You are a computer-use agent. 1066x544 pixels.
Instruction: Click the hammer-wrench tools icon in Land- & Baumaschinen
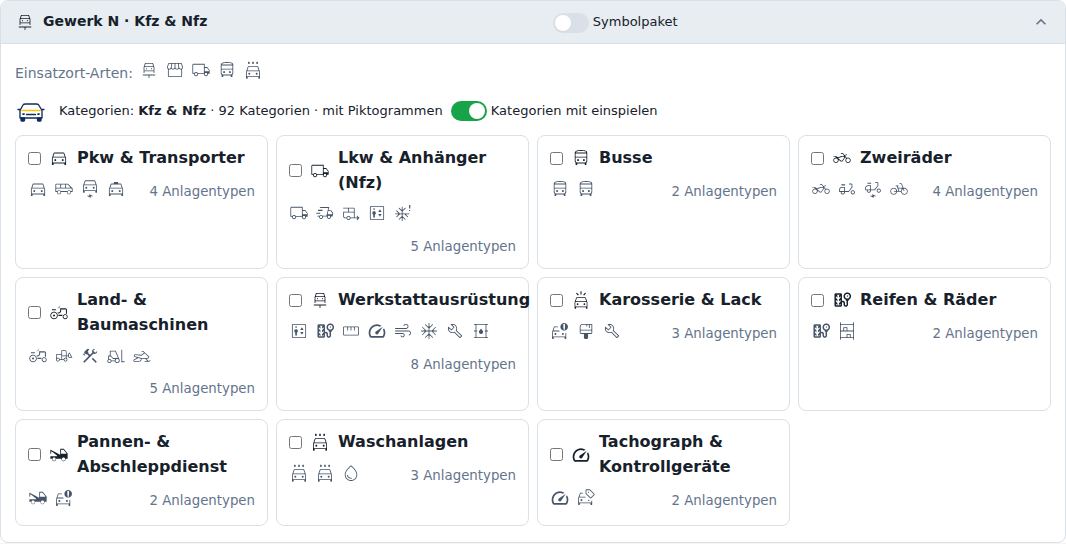point(90,356)
